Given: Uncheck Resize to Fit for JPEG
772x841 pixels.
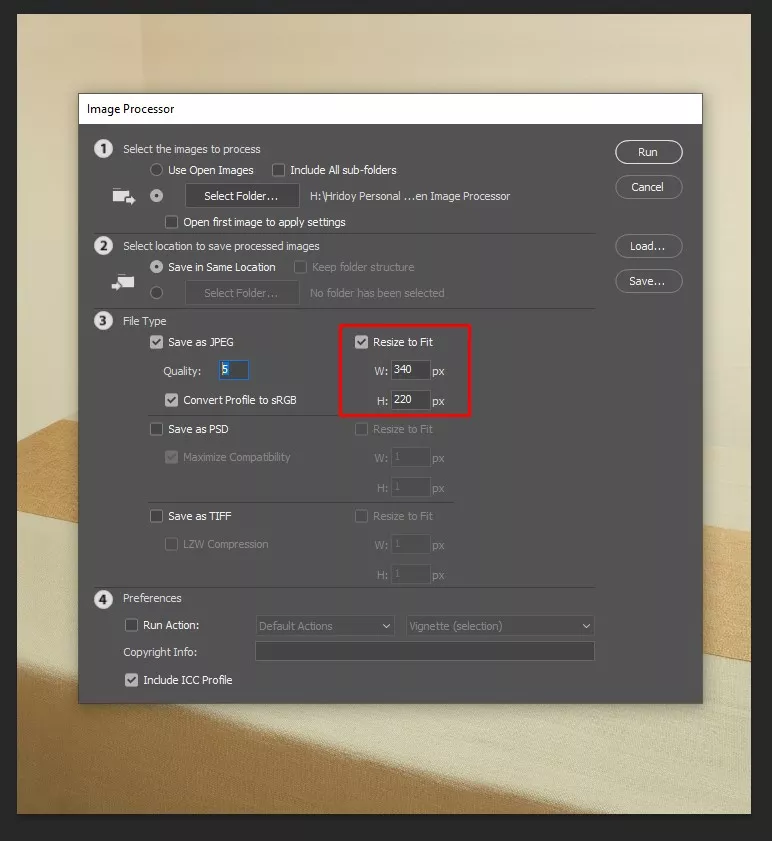Looking at the screenshot, I should point(362,342).
